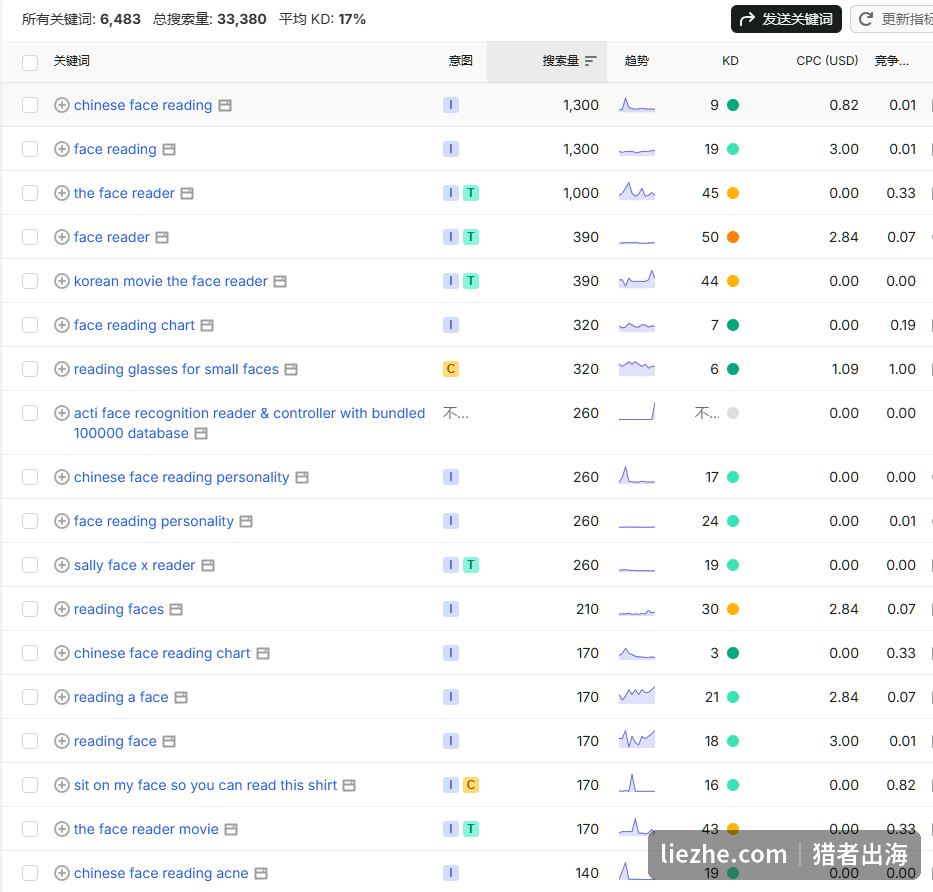Screen dimensions: 933x892
Task: Select the 'chinese face reading acne' checkbox
Action: (30, 874)
